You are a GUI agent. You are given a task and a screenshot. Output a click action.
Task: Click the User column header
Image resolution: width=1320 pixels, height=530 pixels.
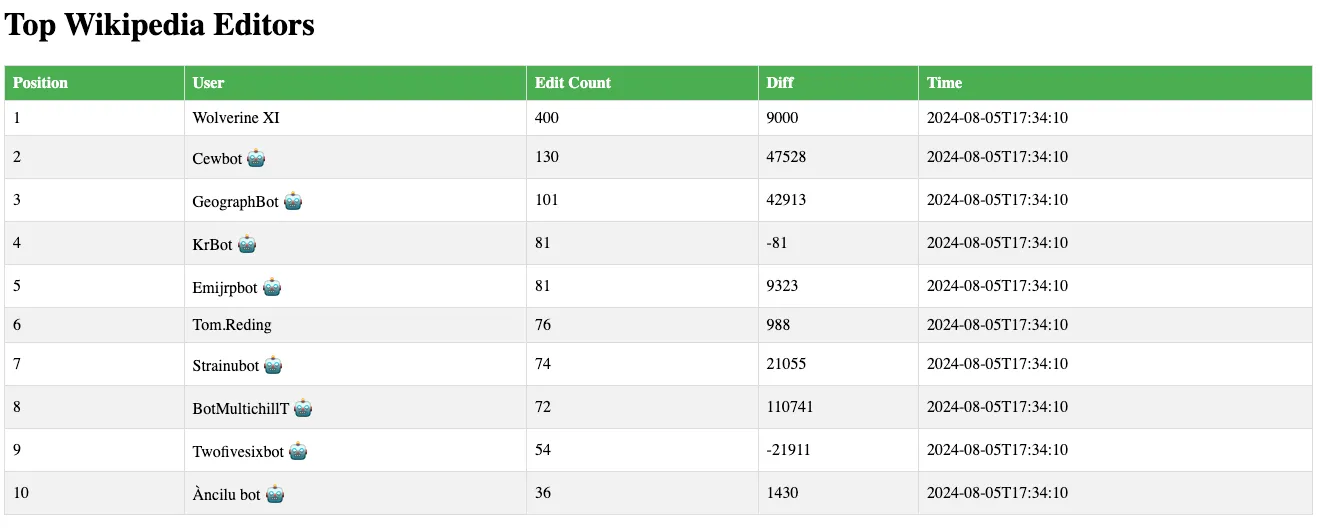pyautogui.click(x=209, y=83)
